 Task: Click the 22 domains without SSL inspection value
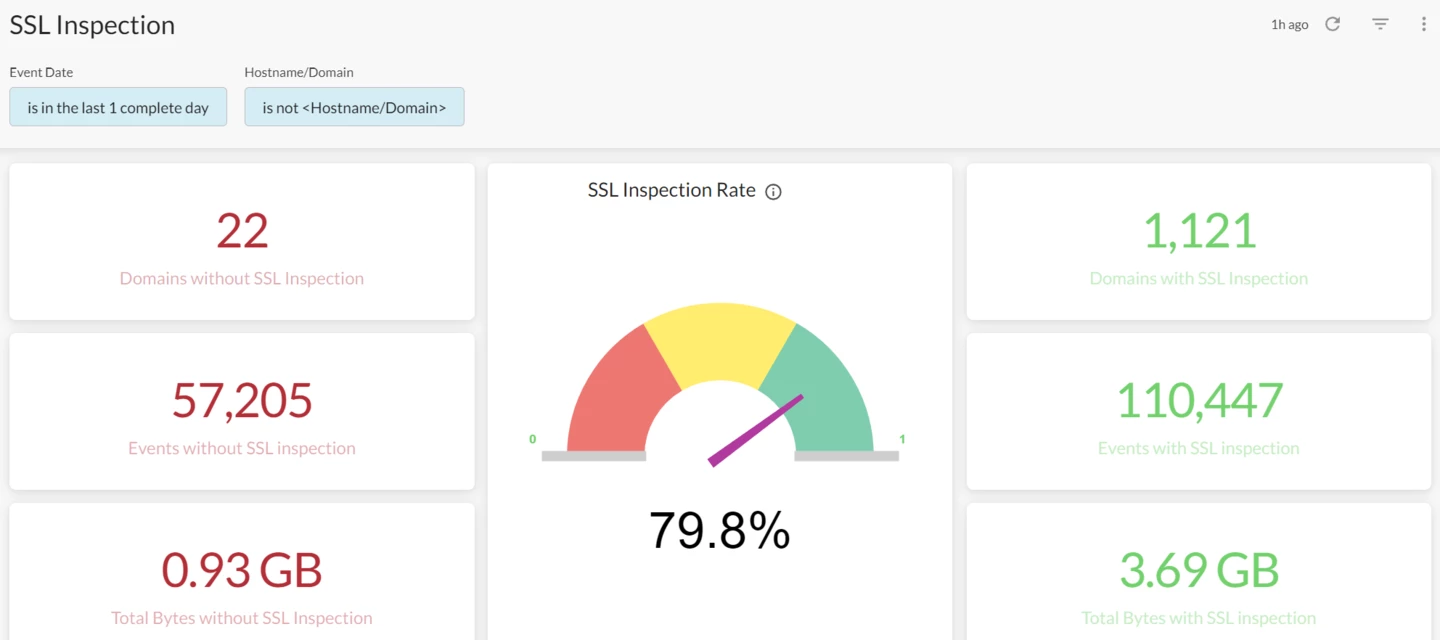click(242, 231)
